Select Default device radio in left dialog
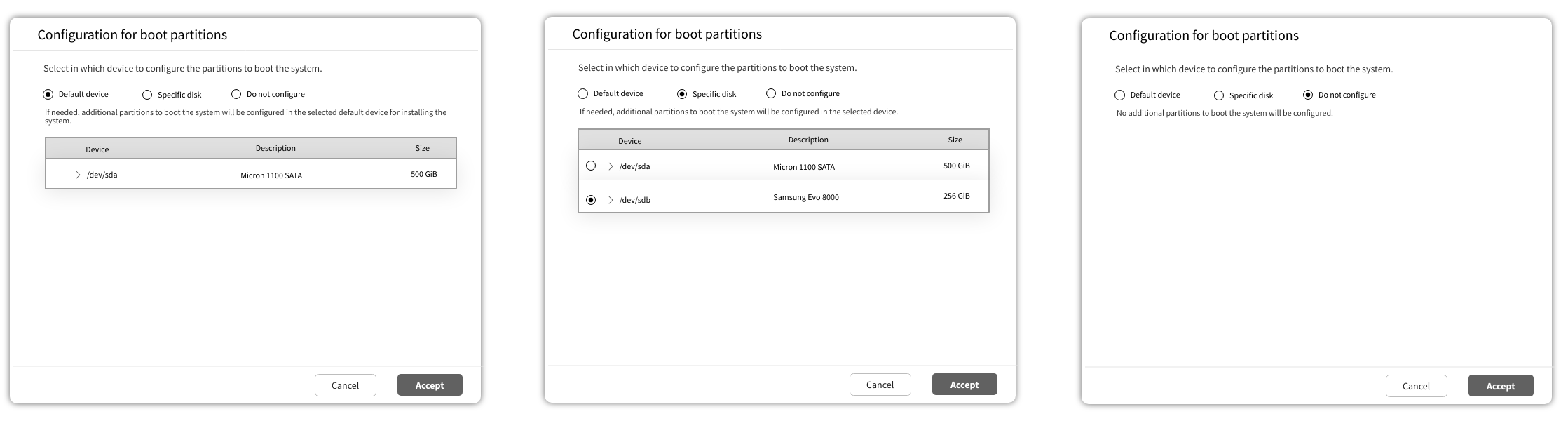Screen dimensions: 1568x421 tap(48, 94)
